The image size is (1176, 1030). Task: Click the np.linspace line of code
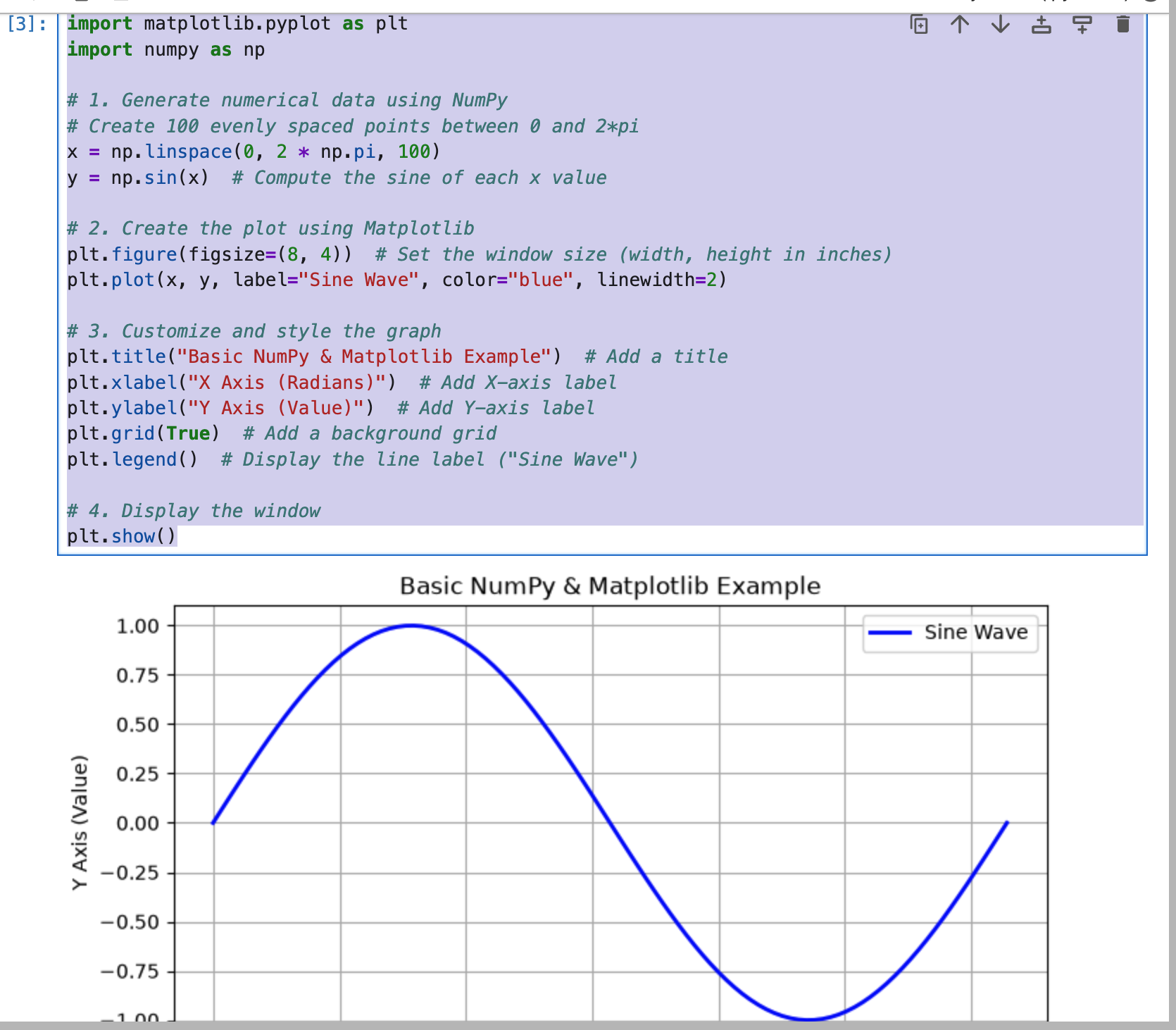pyautogui.click(x=254, y=152)
